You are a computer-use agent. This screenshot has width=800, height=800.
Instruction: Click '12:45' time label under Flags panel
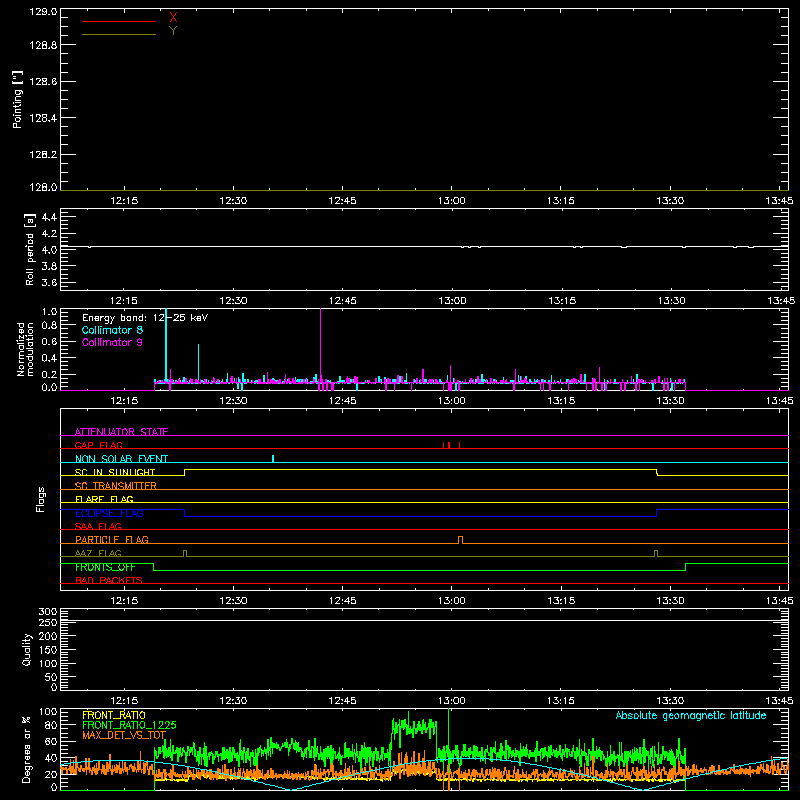pyautogui.click(x=342, y=601)
